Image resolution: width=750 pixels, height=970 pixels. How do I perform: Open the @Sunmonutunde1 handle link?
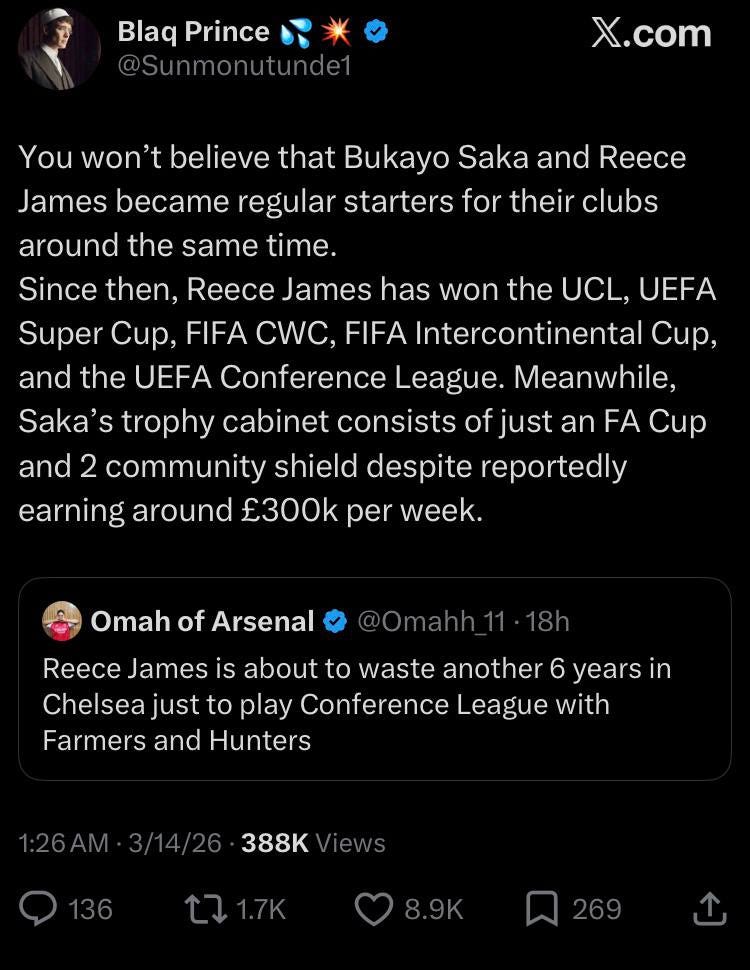[x=234, y=66]
